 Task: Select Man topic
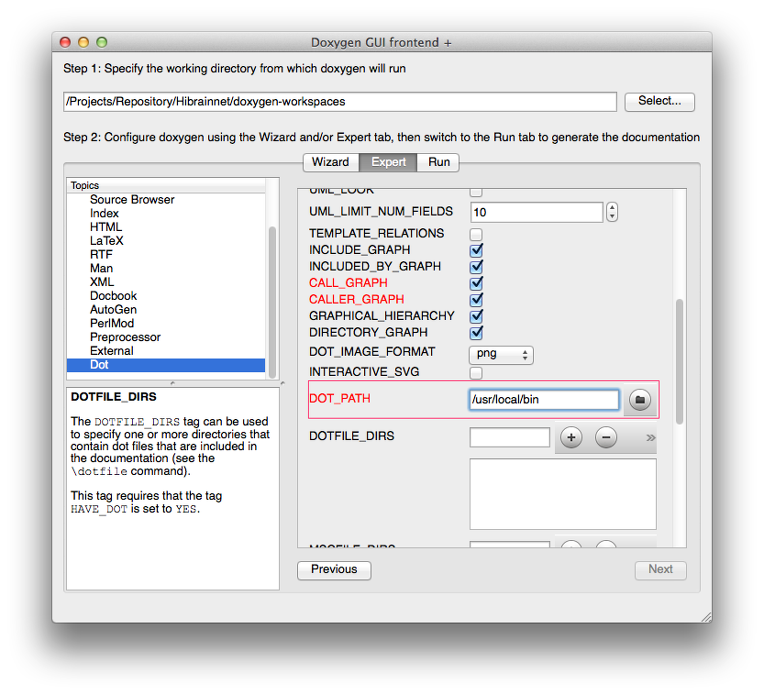(x=101, y=269)
